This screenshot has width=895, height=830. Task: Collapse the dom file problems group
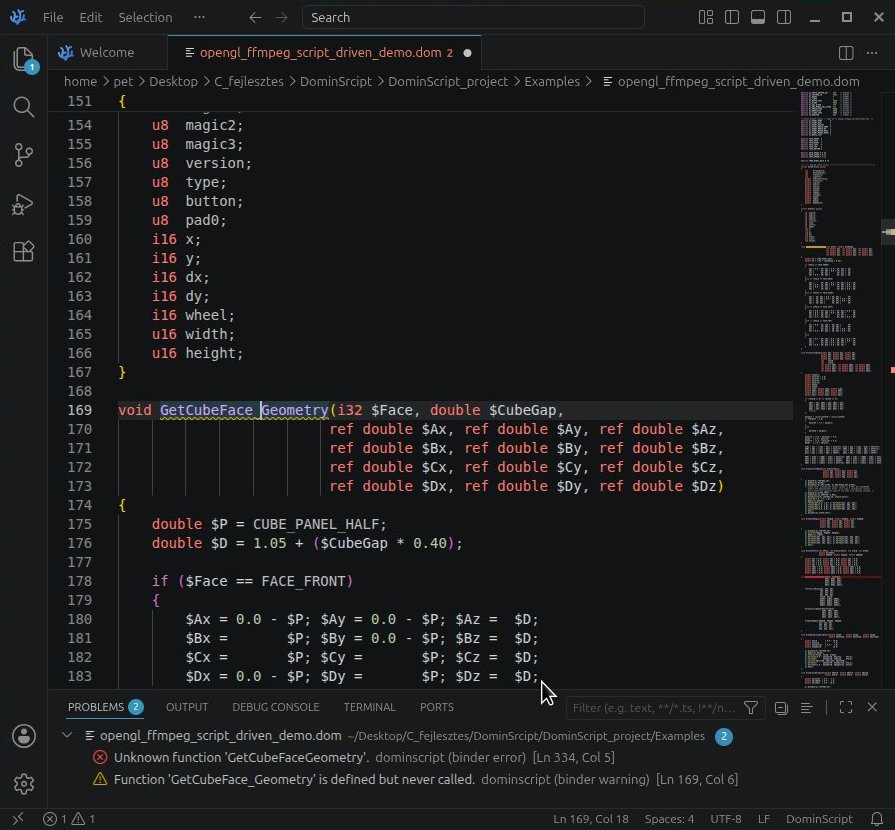[x=67, y=735]
